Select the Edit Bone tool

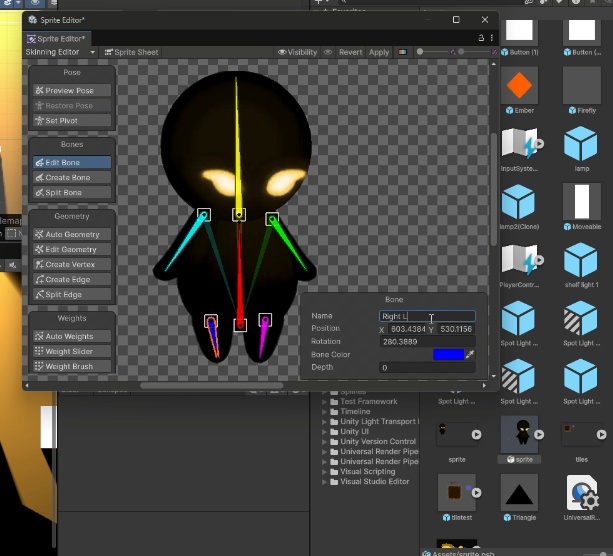coord(72,162)
